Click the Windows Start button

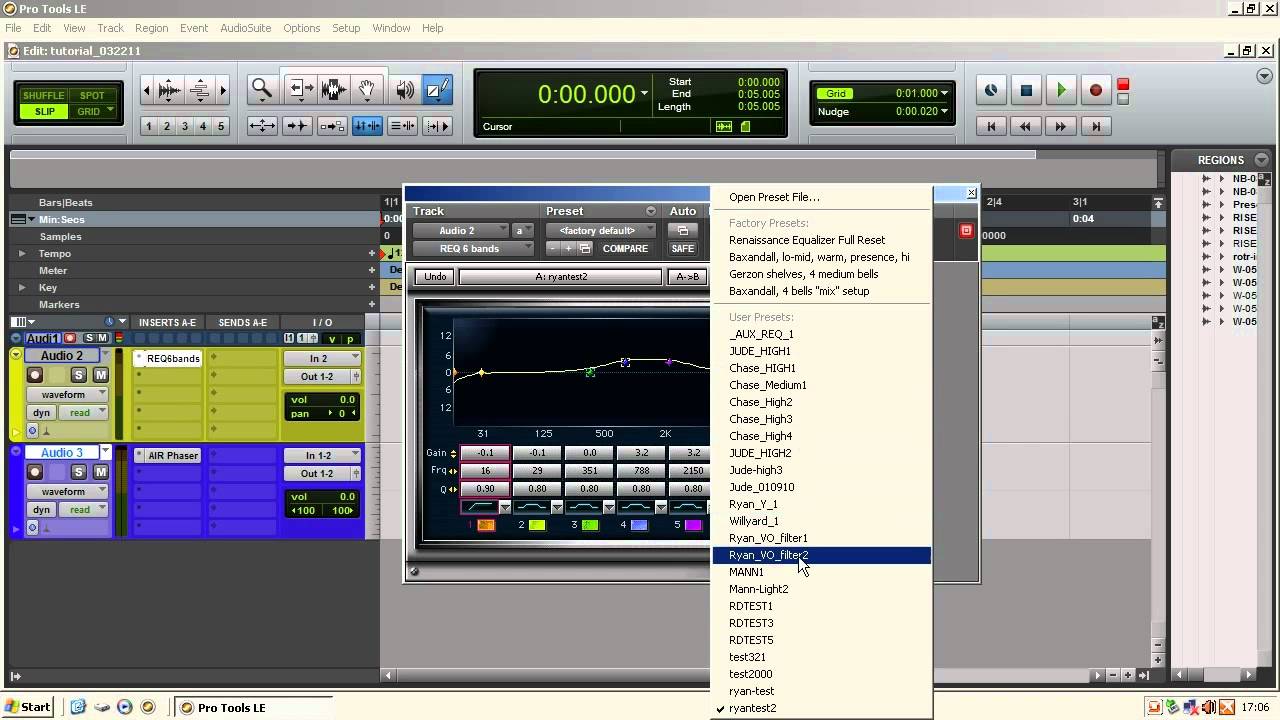[28, 707]
